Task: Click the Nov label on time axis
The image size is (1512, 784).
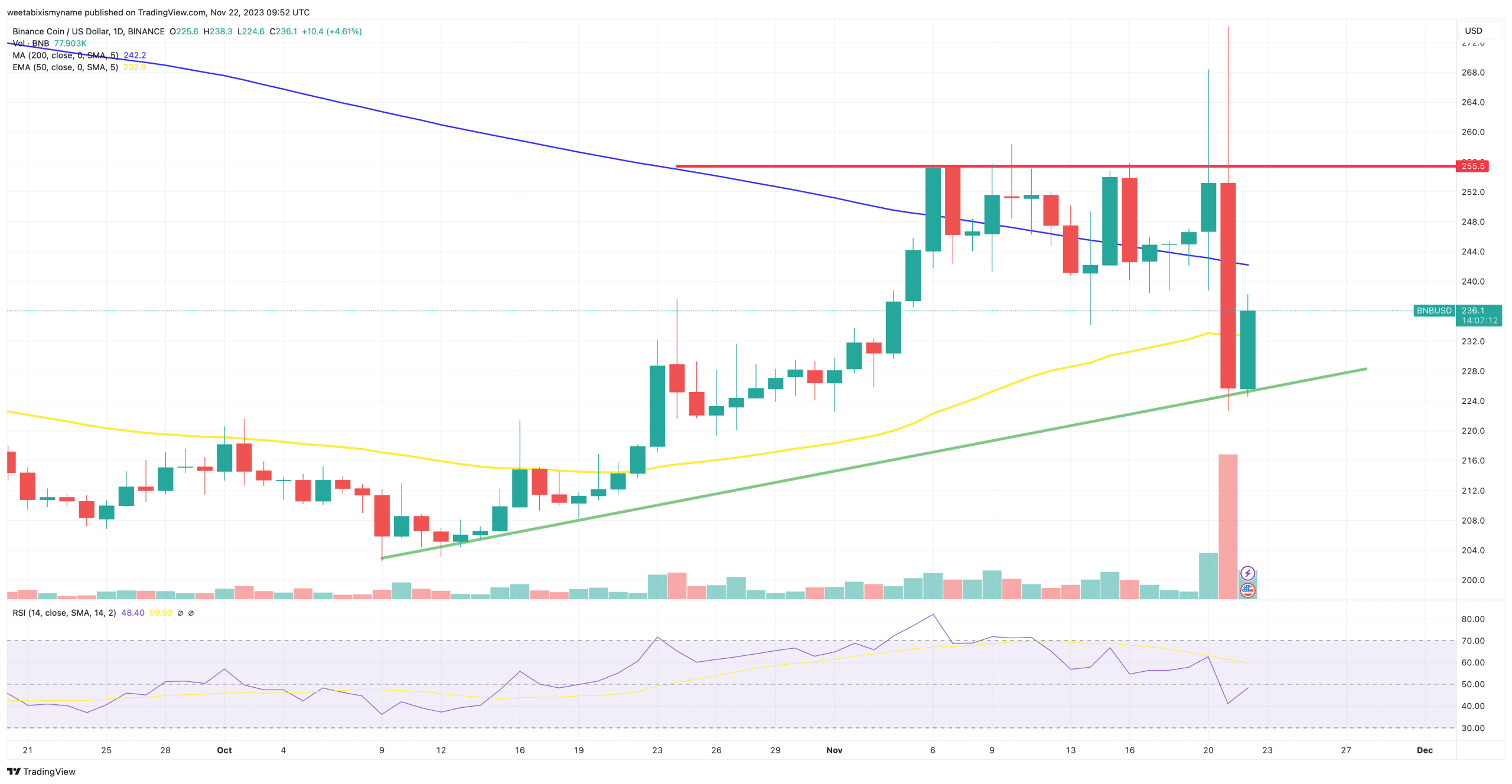Action: (x=834, y=750)
